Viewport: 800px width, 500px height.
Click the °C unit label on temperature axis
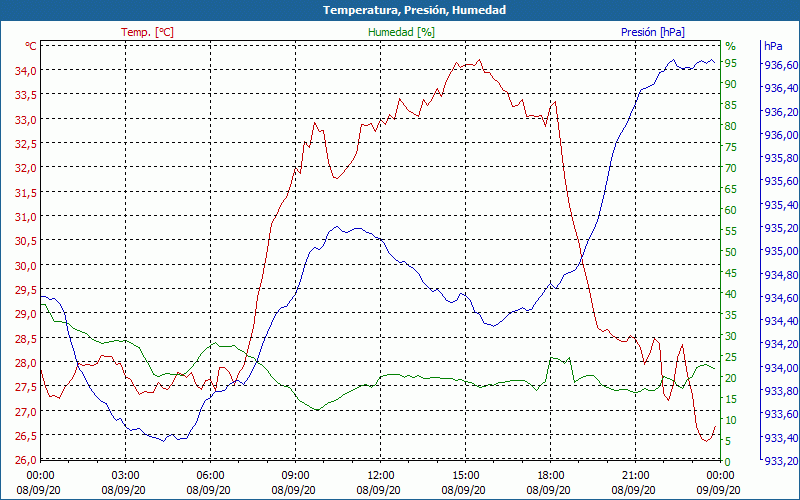coord(31,46)
